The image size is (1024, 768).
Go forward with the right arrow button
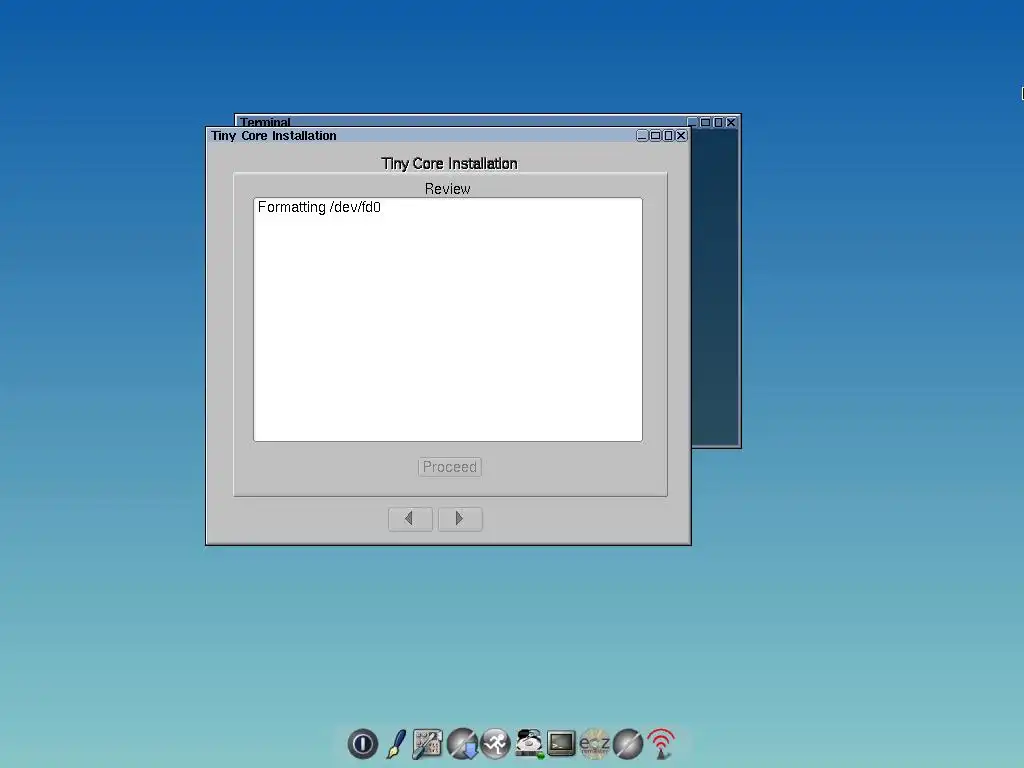[460, 519]
